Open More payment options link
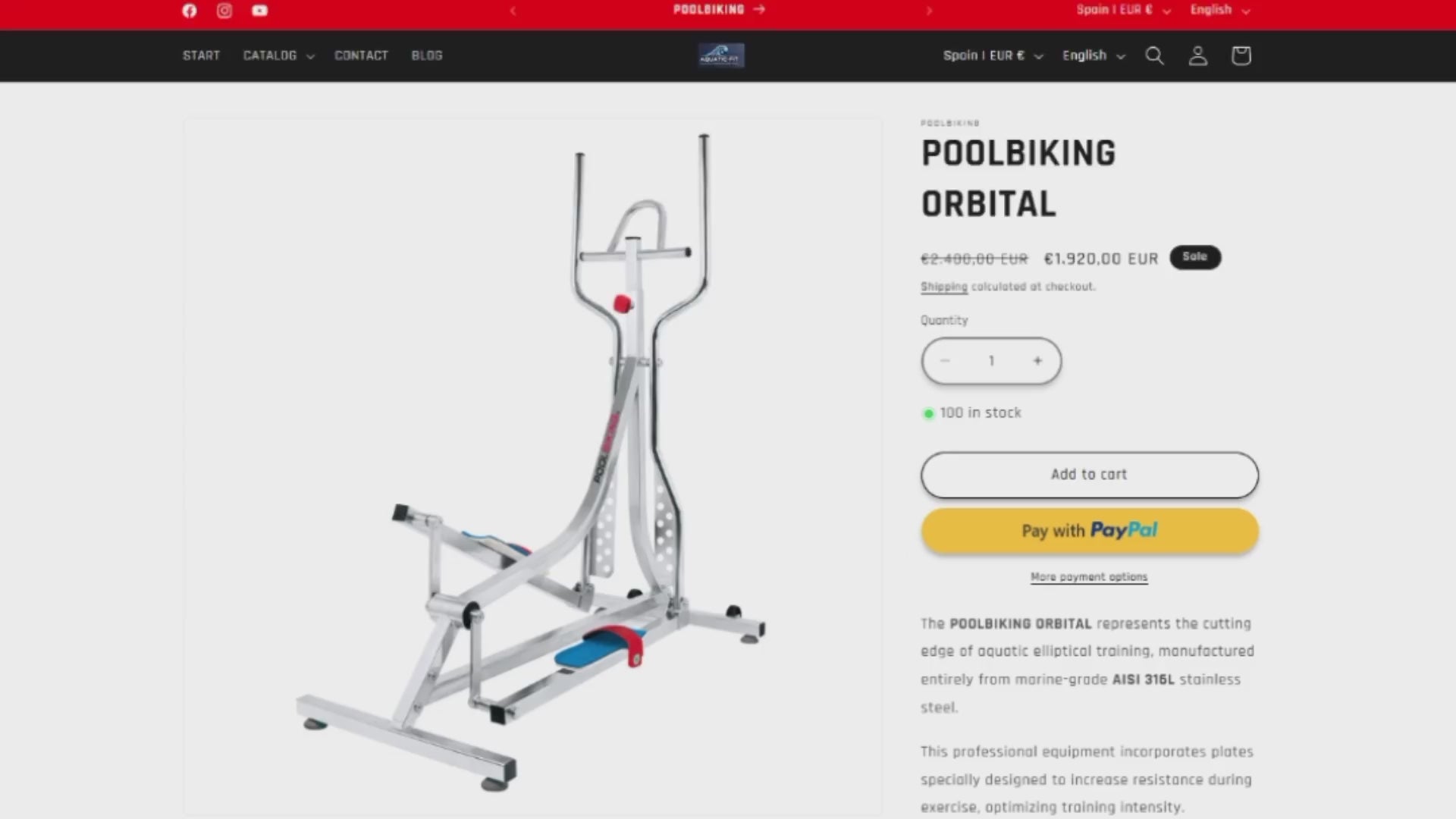 tap(1089, 577)
